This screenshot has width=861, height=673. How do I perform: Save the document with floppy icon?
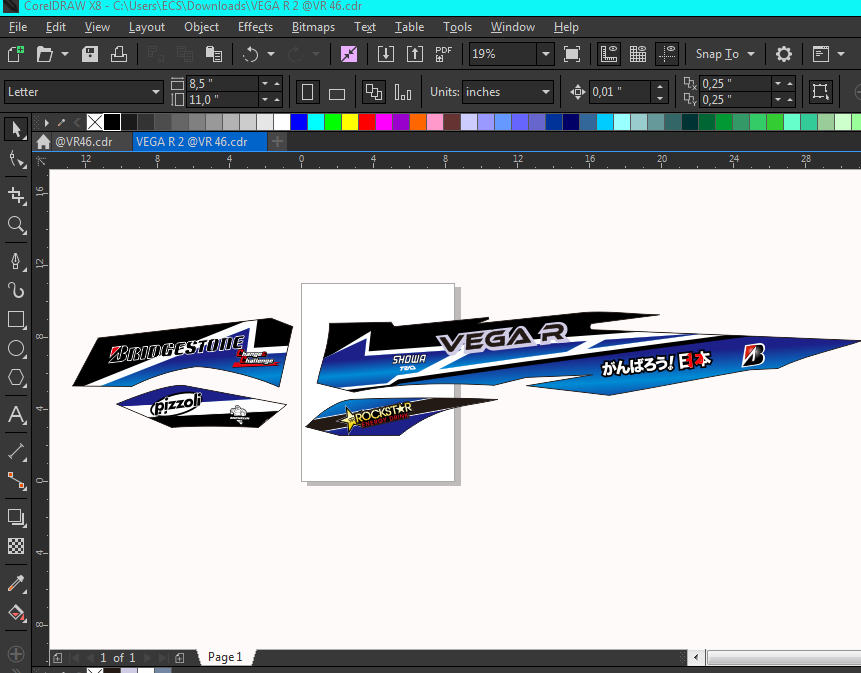(90, 54)
